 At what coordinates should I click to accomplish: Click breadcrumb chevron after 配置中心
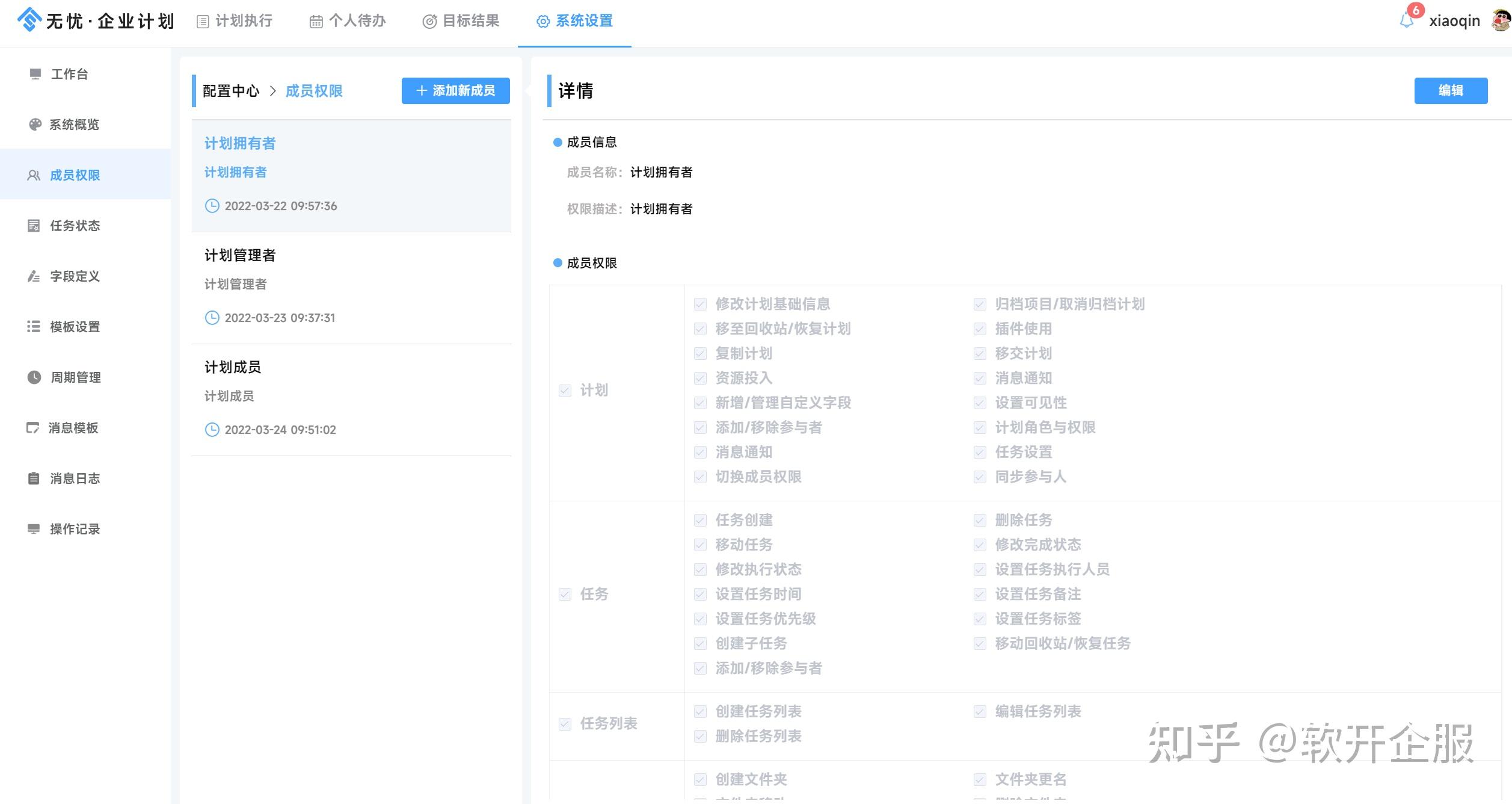coord(272,91)
